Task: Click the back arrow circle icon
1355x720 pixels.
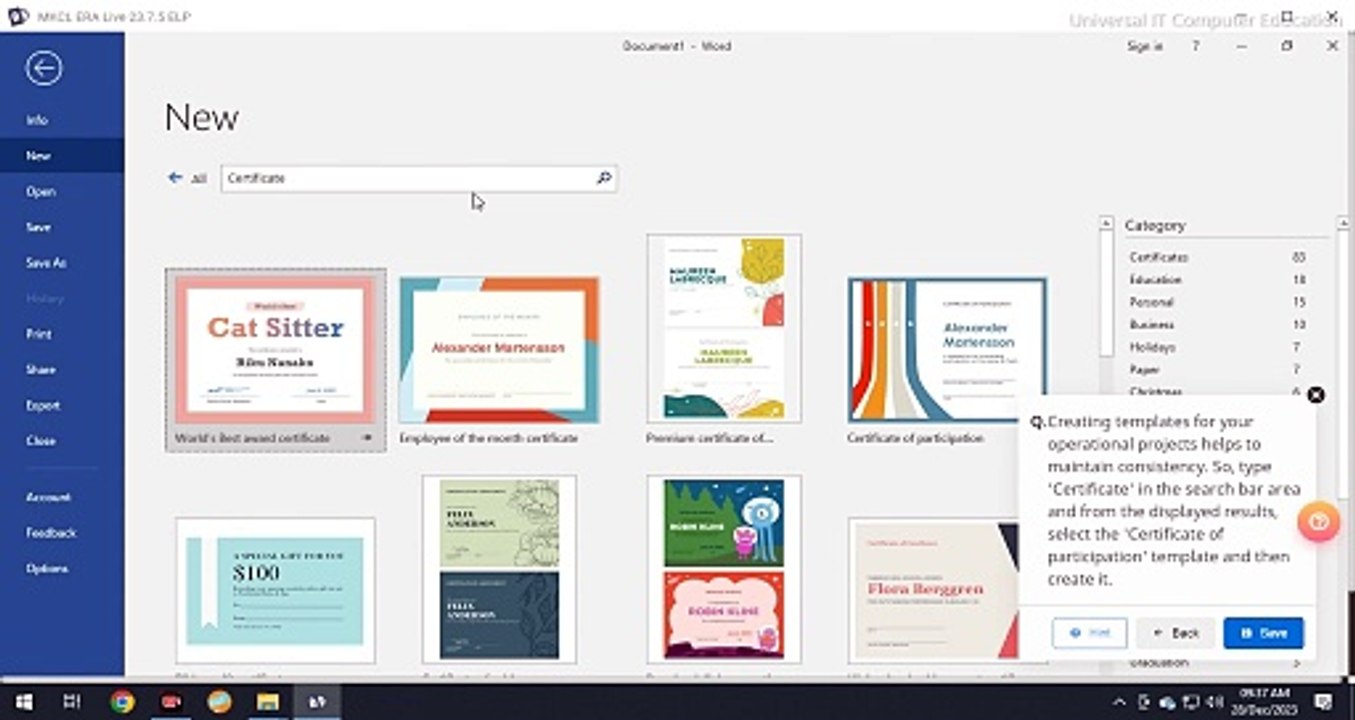Action: coord(44,68)
